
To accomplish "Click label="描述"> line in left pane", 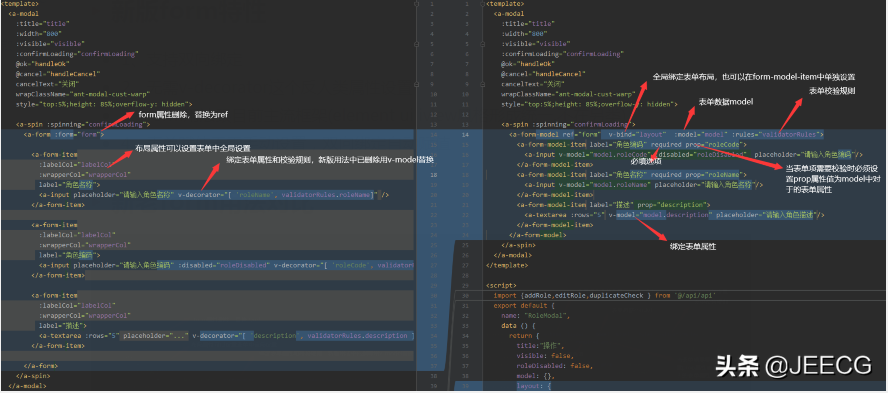I will click(x=62, y=326).
